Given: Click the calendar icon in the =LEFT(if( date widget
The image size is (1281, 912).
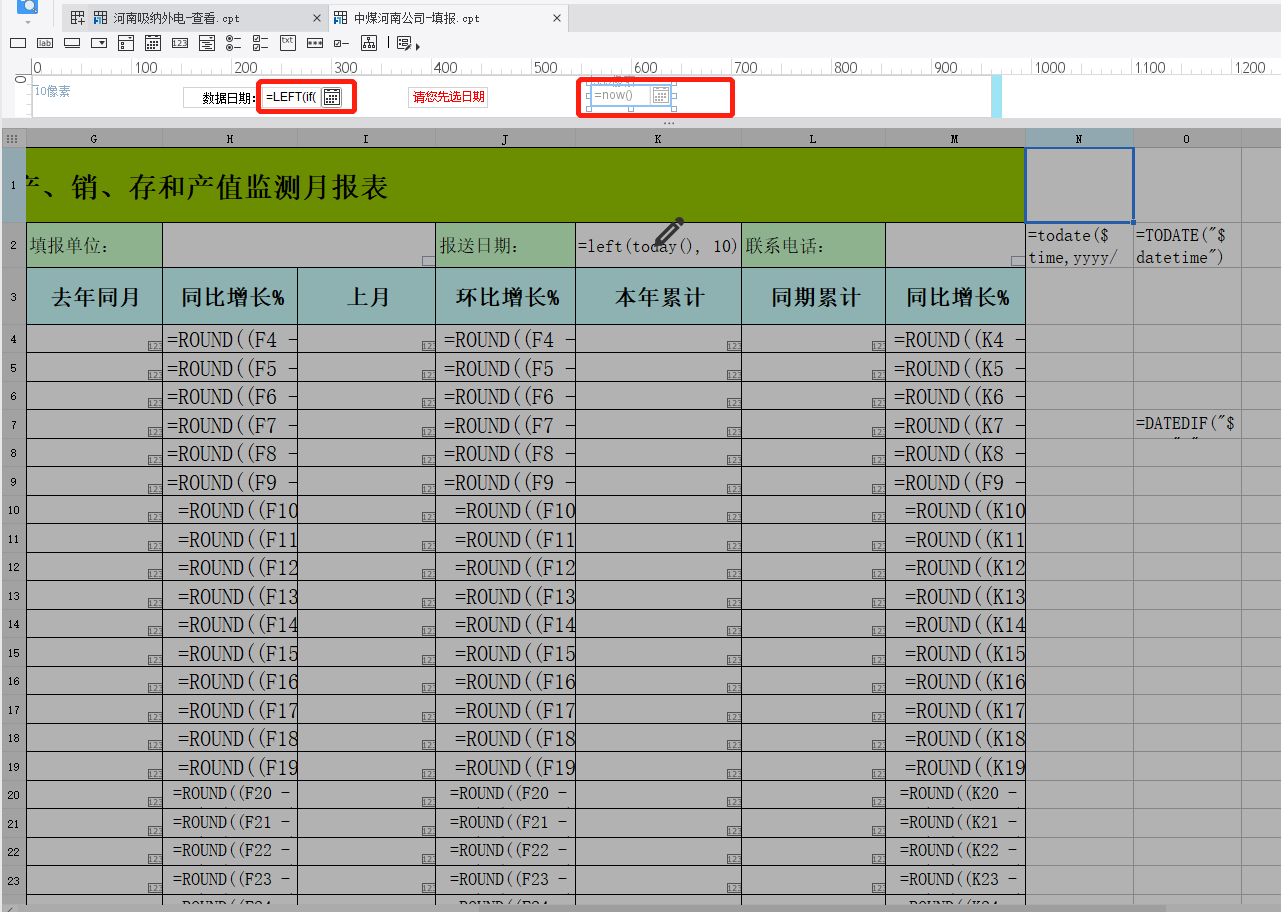Looking at the screenshot, I should pos(332,97).
